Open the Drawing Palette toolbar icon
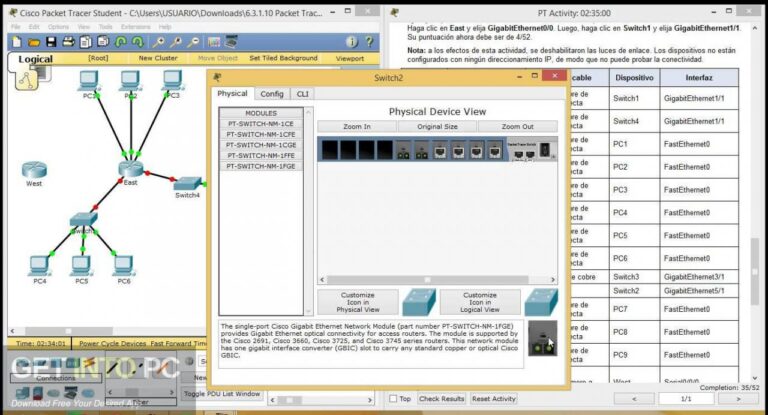 click(x=214, y=43)
